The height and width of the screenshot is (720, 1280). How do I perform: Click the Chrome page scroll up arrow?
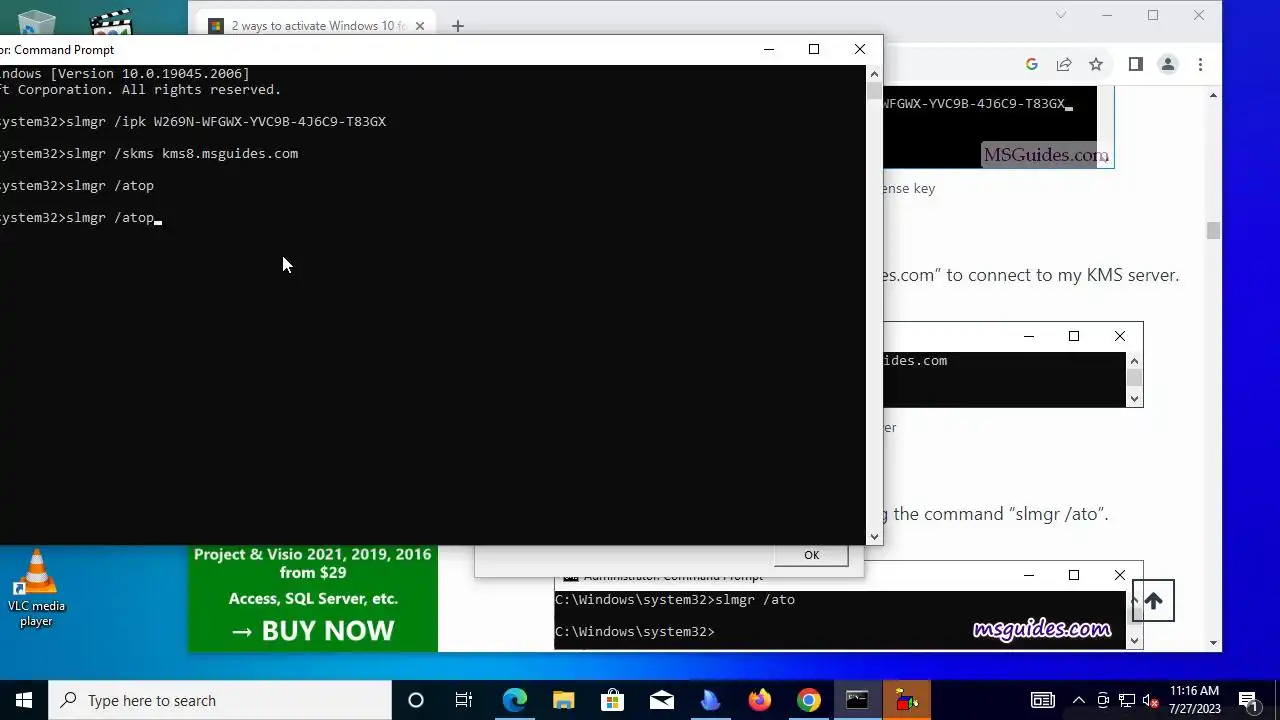pos(1213,95)
